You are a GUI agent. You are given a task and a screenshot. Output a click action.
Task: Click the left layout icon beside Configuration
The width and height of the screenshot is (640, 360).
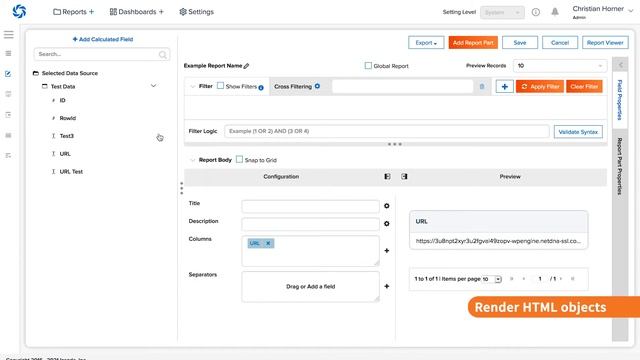click(387, 176)
